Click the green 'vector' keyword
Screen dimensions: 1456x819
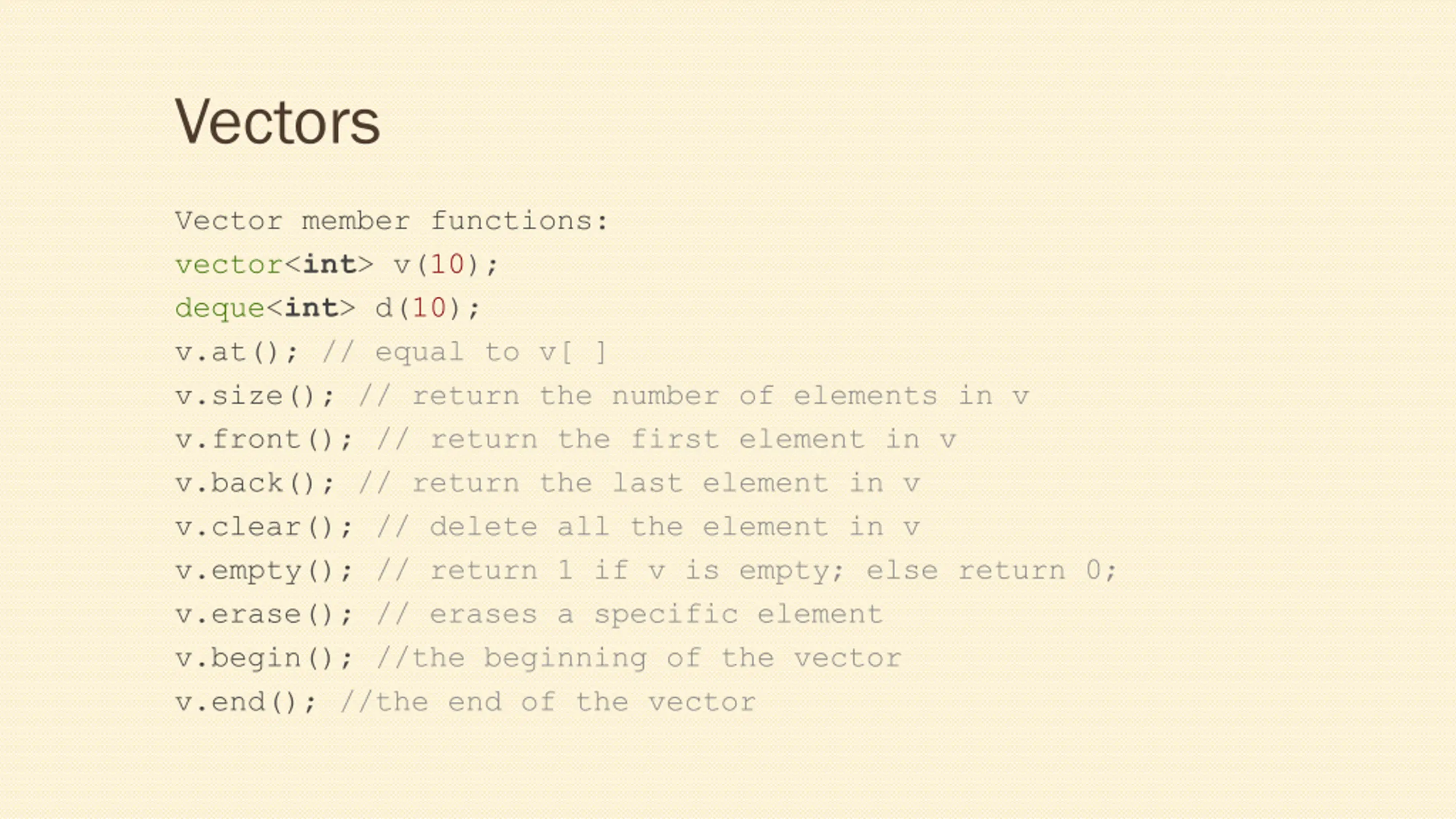pos(229,265)
